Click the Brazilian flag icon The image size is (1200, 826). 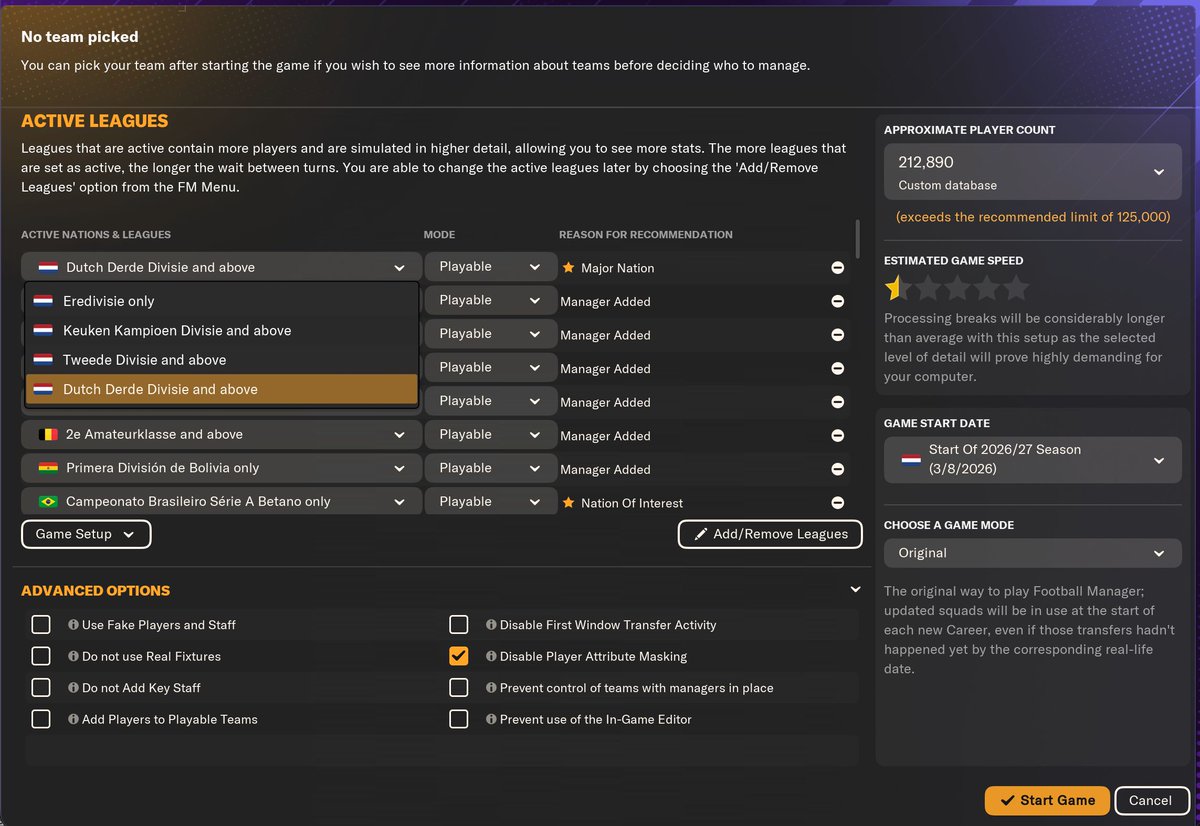pyautogui.click(x=48, y=502)
